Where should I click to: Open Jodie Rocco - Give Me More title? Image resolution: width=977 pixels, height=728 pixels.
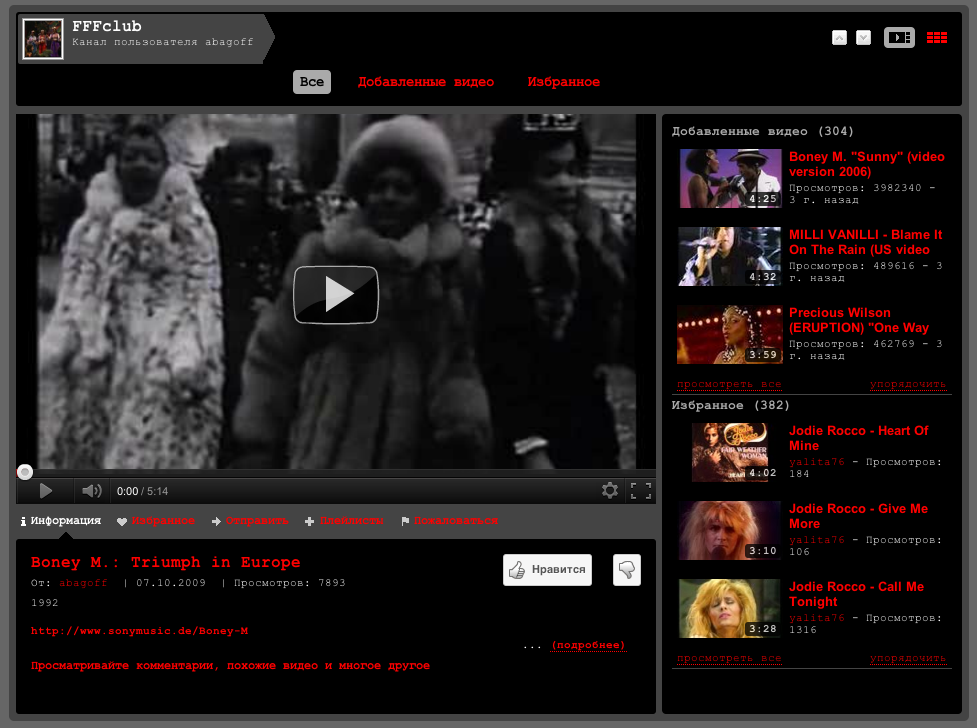tap(858, 516)
